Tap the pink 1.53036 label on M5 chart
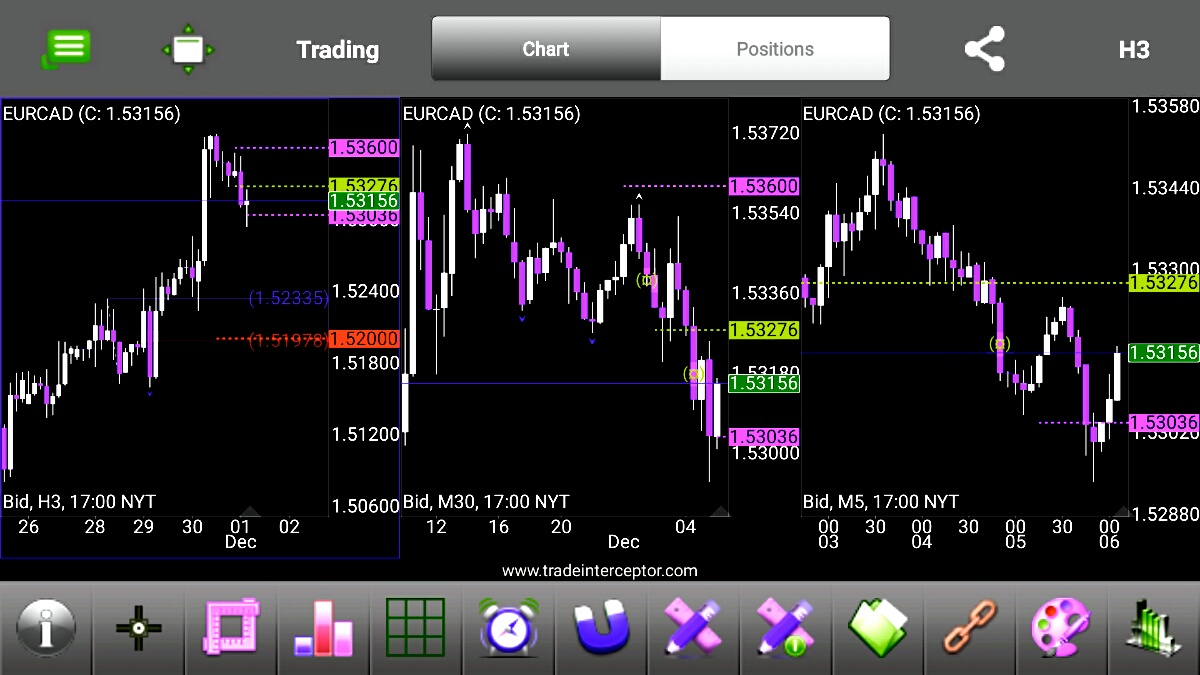Viewport: 1200px width, 675px height. pyautogui.click(x=1163, y=423)
